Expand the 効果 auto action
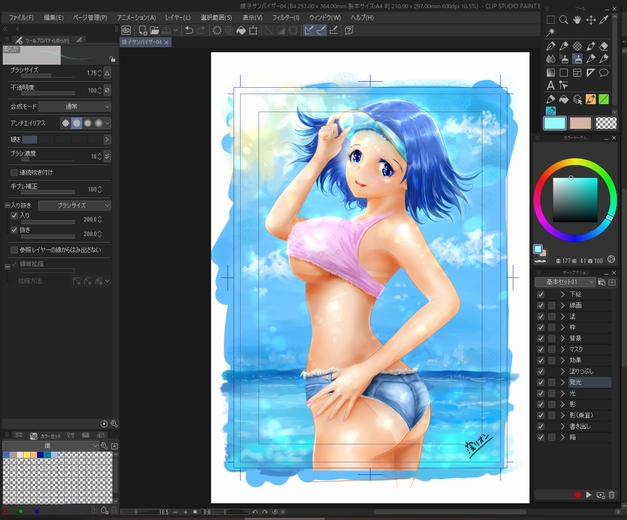 (563, 360)
